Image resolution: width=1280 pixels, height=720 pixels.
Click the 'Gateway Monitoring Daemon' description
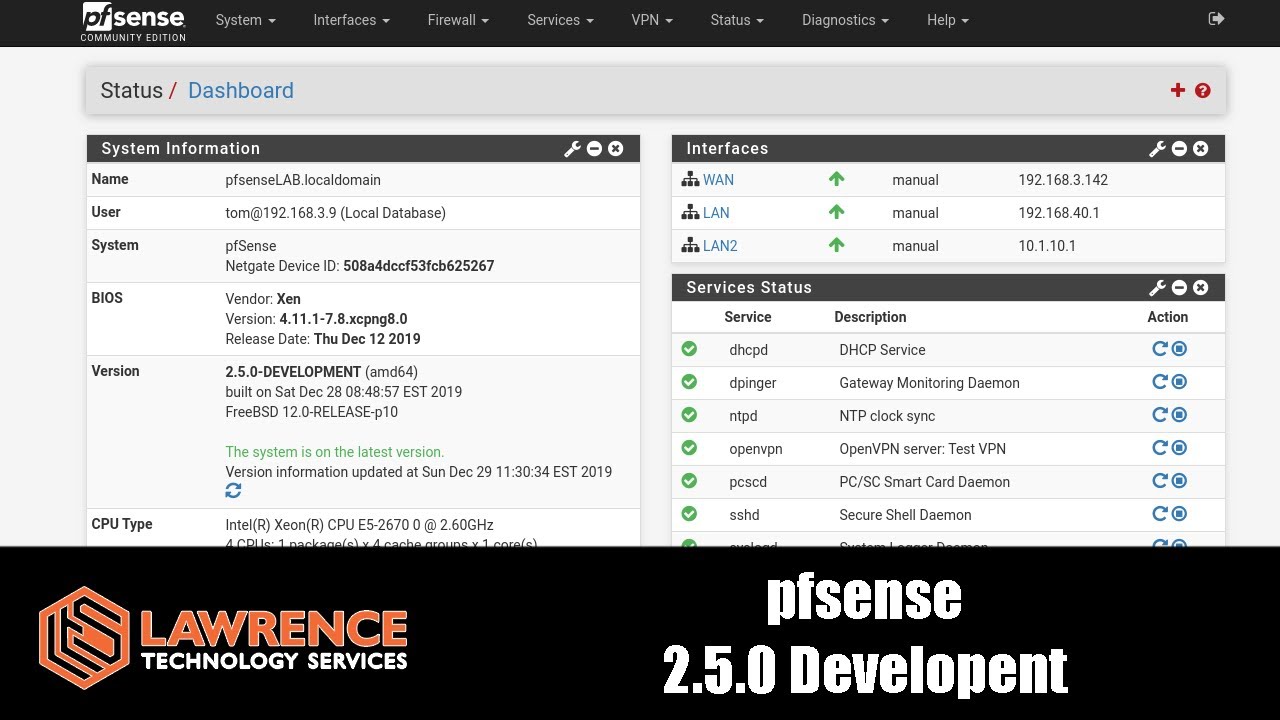pyautogui.click(x=929, y=383)
